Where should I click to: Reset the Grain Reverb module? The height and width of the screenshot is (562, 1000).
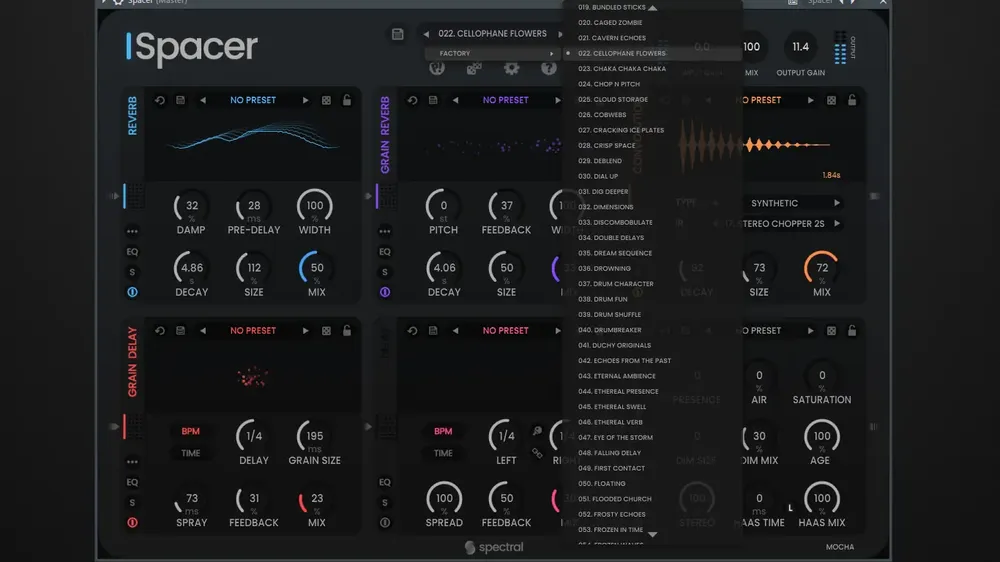click(413, 100)
